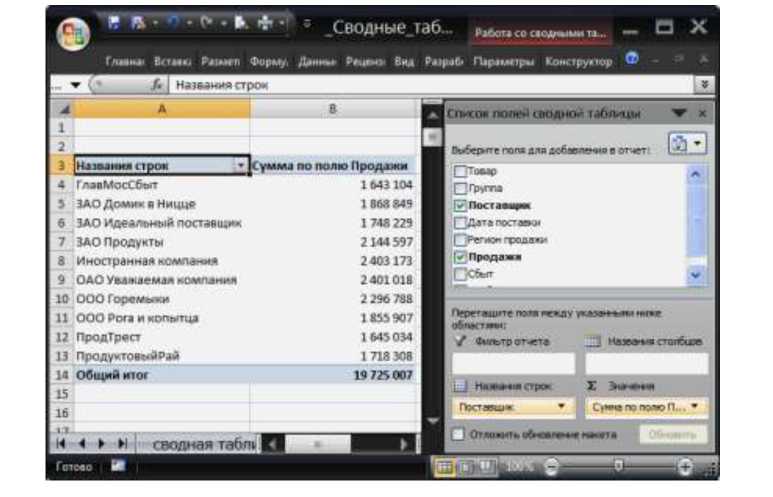Click the insert function fx icon

(x=157, y=86)
